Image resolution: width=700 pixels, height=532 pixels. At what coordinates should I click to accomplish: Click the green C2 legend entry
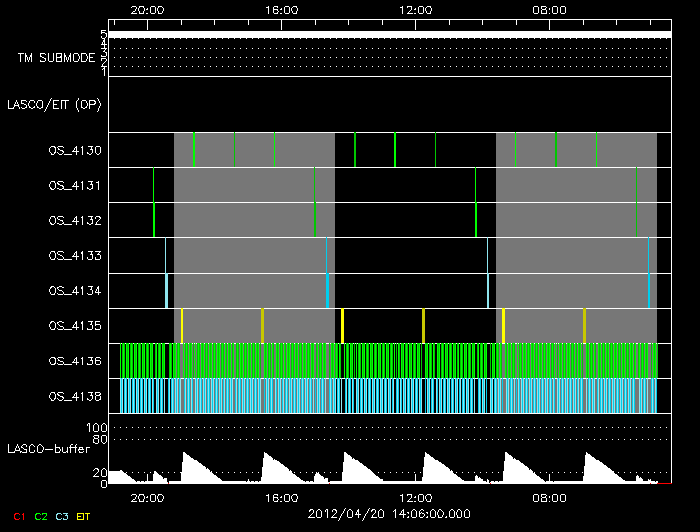(x=41, y=516)
